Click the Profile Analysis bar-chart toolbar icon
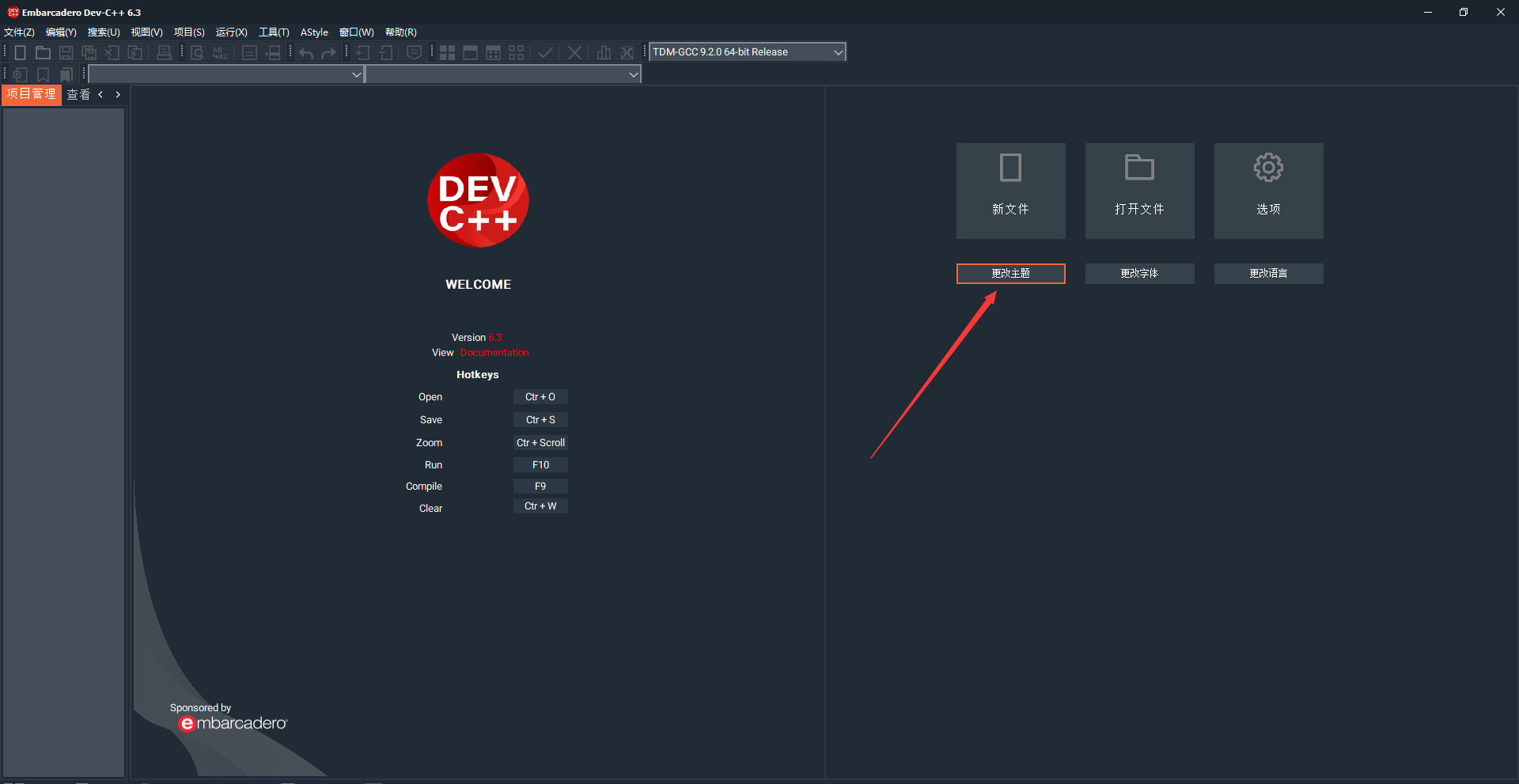1519x784 pixels. [604, 52]
